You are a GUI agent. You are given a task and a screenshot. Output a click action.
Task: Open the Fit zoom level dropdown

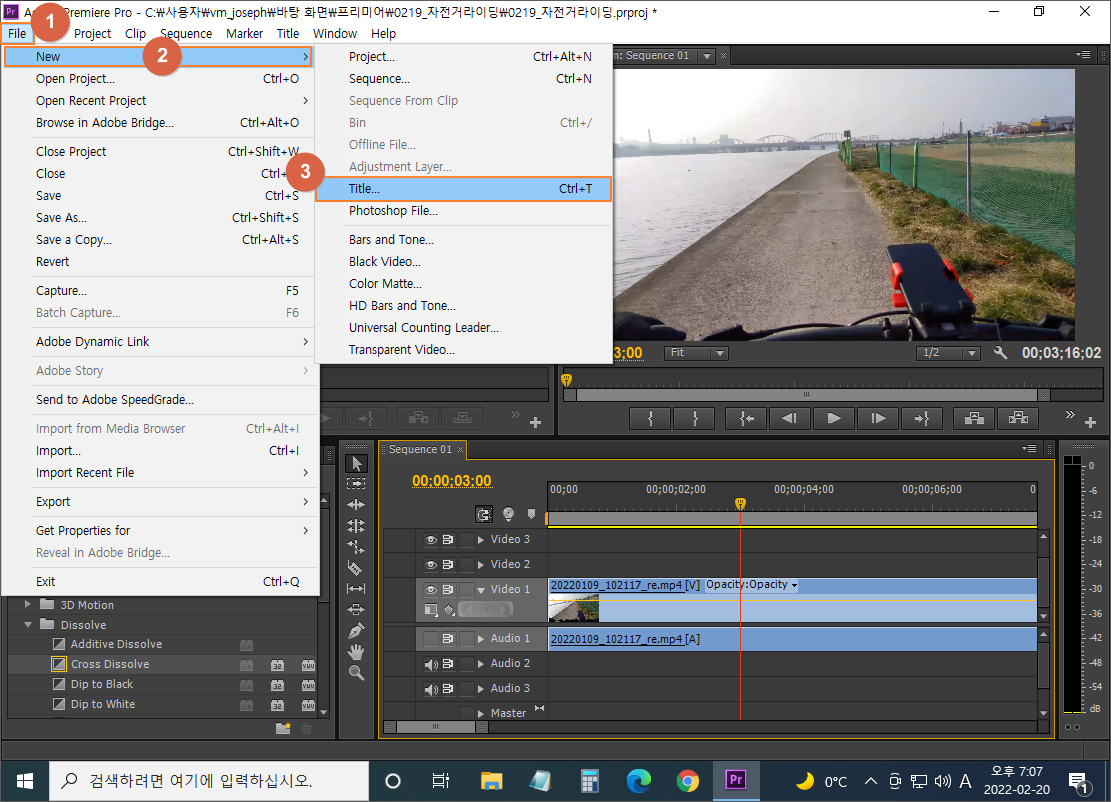(x=696, y=353)
